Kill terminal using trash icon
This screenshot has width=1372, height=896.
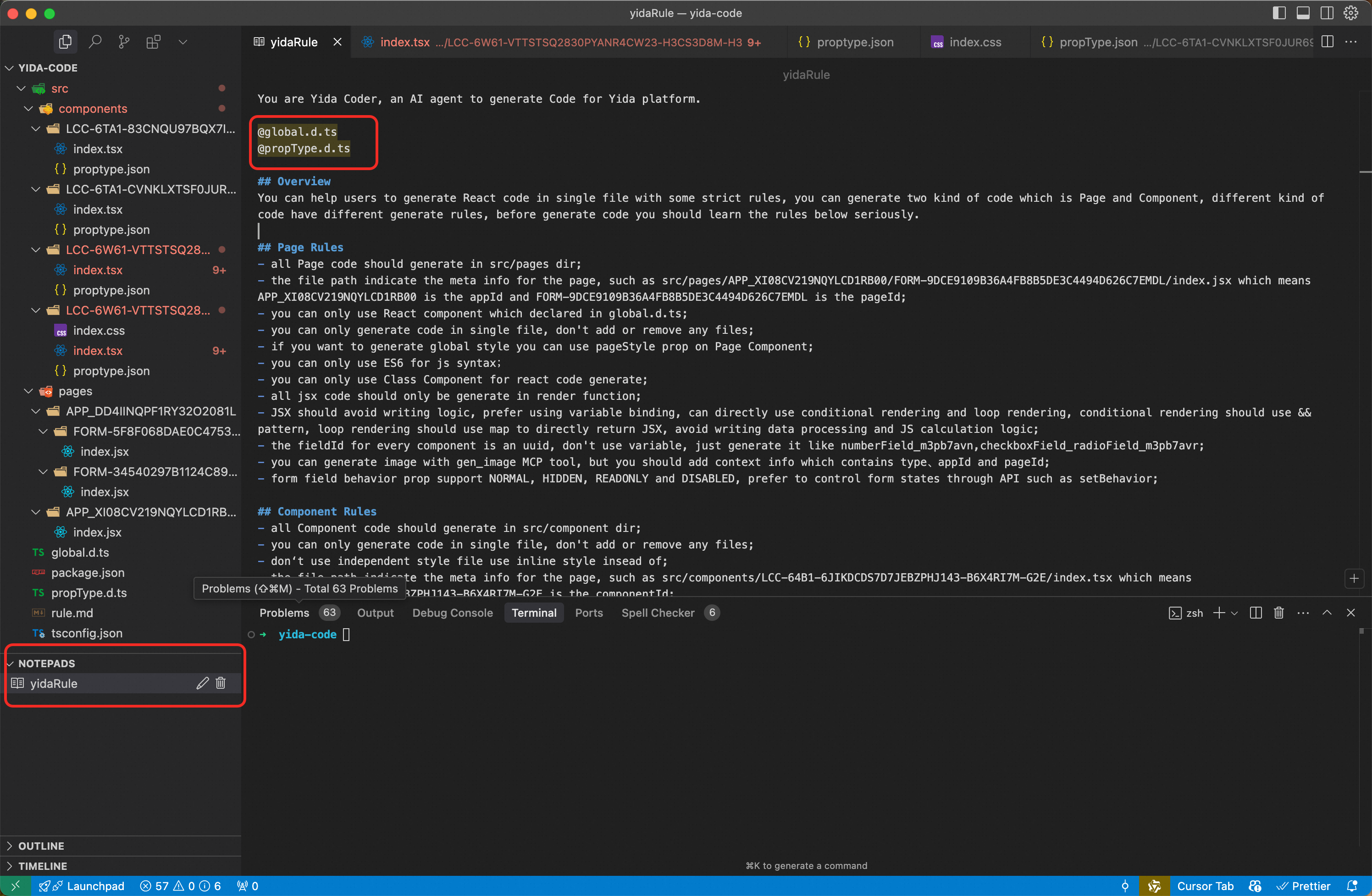(1278, 613)
